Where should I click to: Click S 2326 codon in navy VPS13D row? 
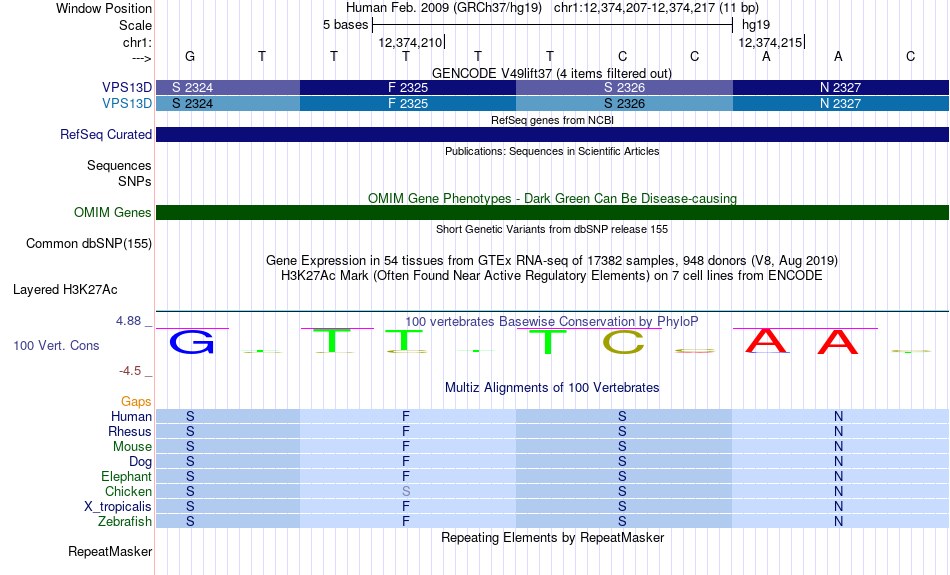coord(624,87)
